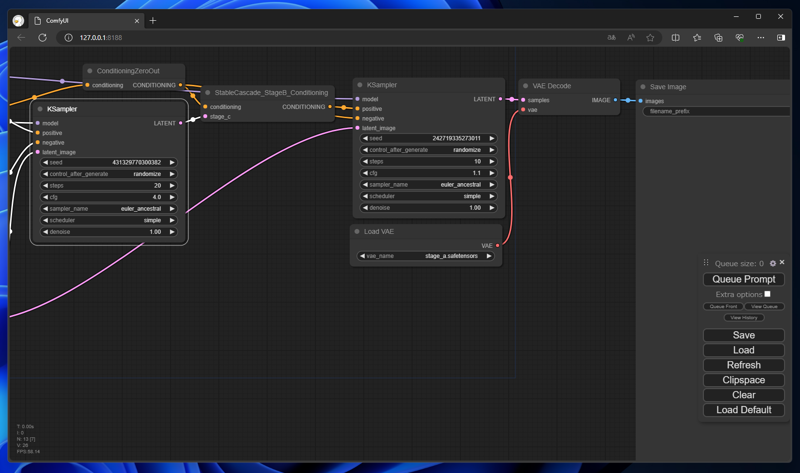Open the control_after_generate dropdown on left KSampler

pos(109,174)
